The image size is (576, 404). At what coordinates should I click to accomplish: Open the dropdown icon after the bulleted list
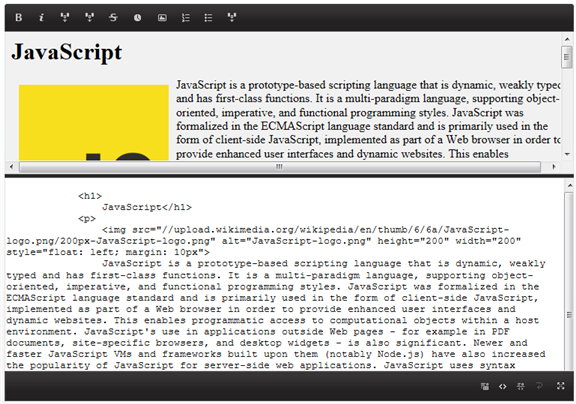point(232,17)
